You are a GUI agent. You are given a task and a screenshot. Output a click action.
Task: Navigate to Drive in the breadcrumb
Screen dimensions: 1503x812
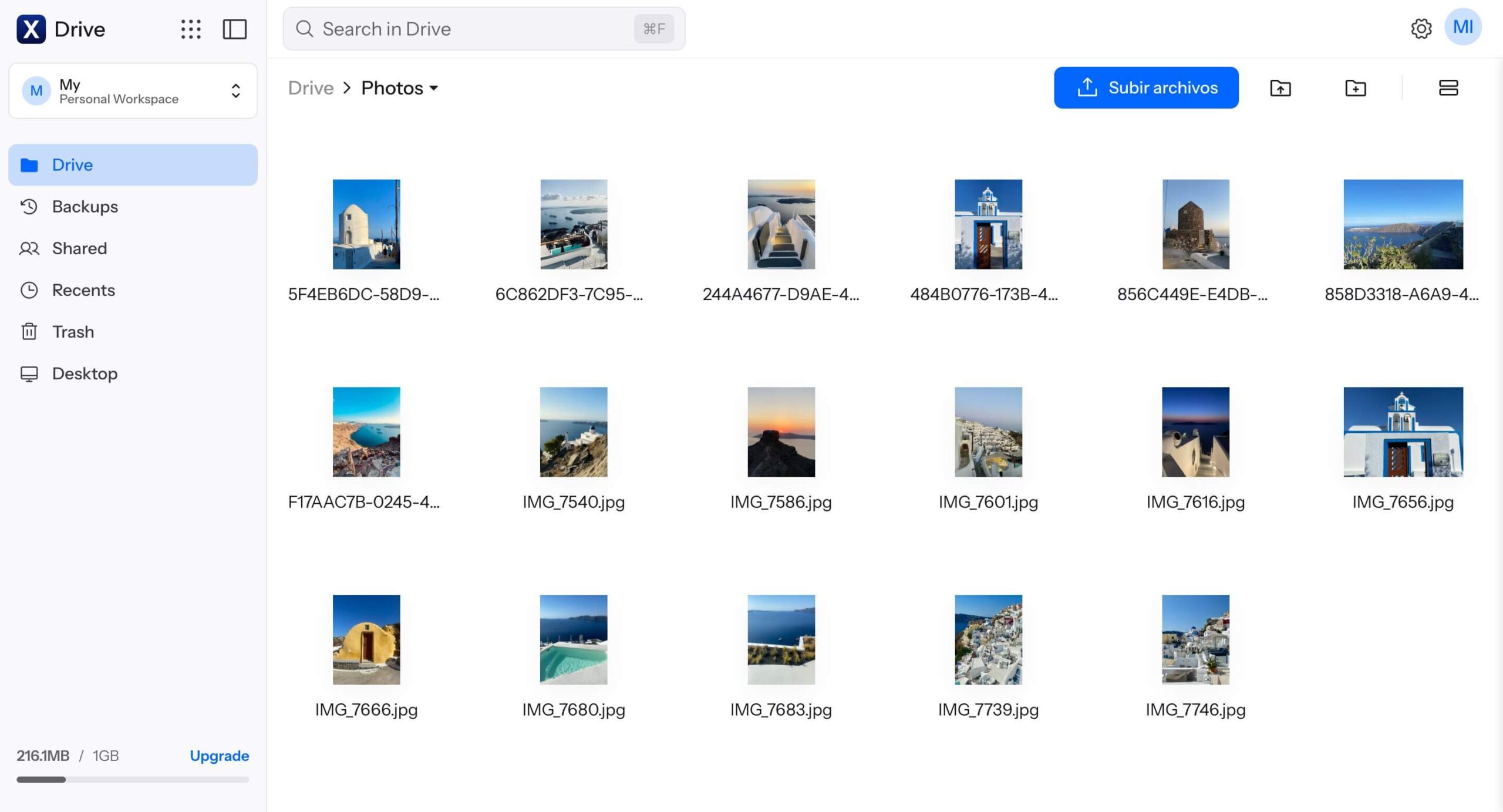coord(310,88)
